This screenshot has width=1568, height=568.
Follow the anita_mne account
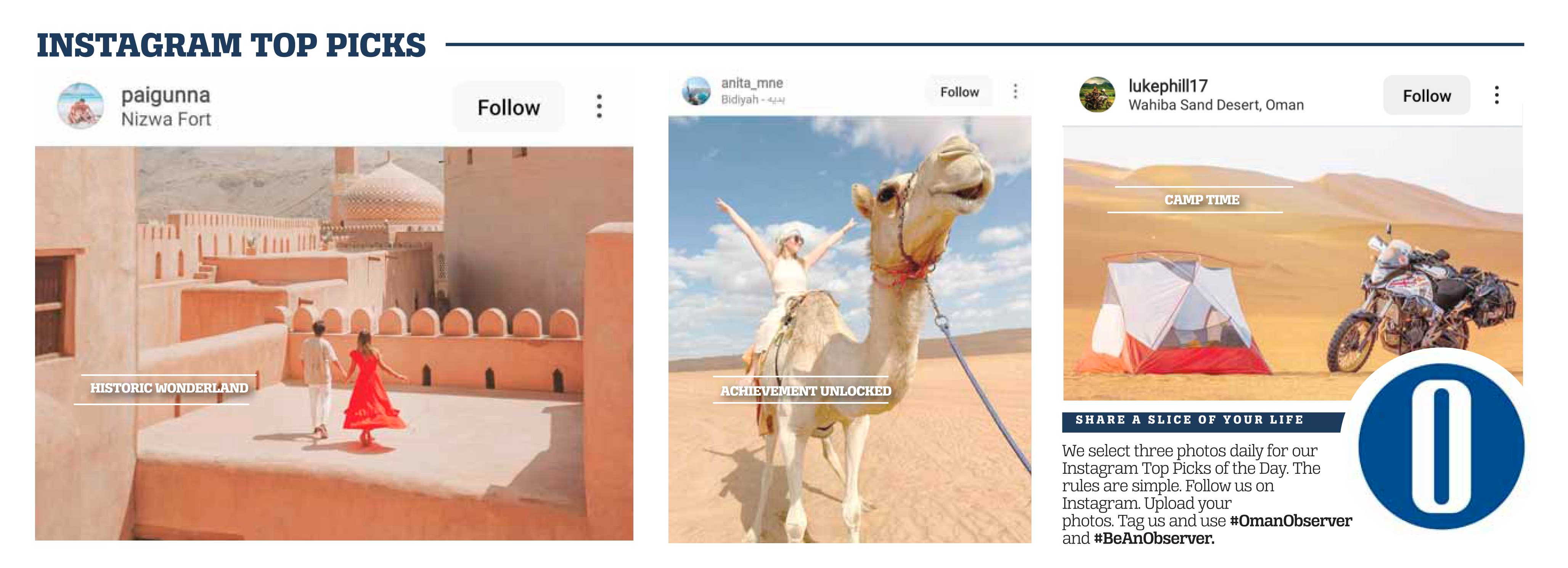point(959,92)
